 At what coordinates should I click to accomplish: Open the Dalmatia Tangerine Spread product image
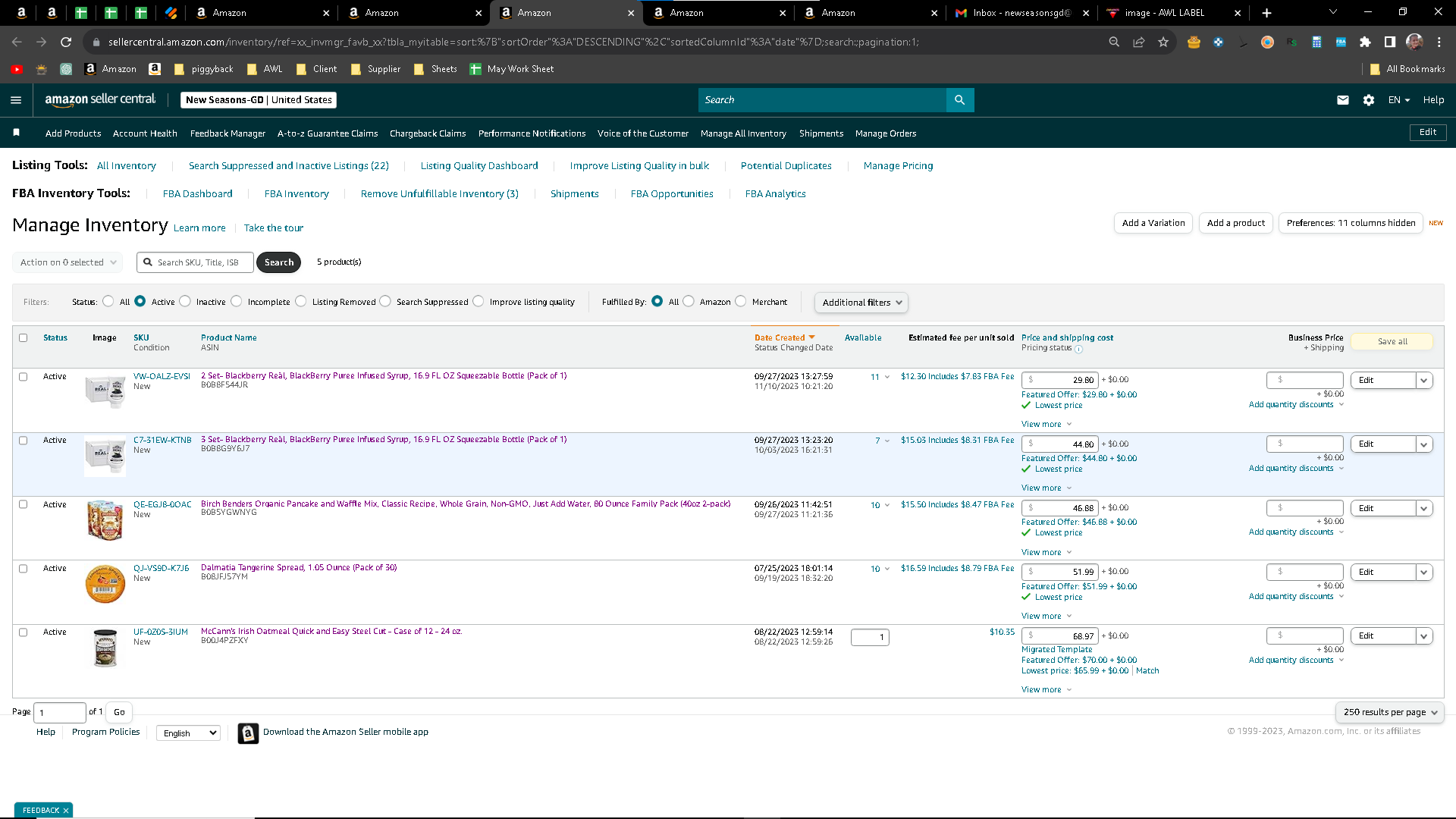point(105,584)
